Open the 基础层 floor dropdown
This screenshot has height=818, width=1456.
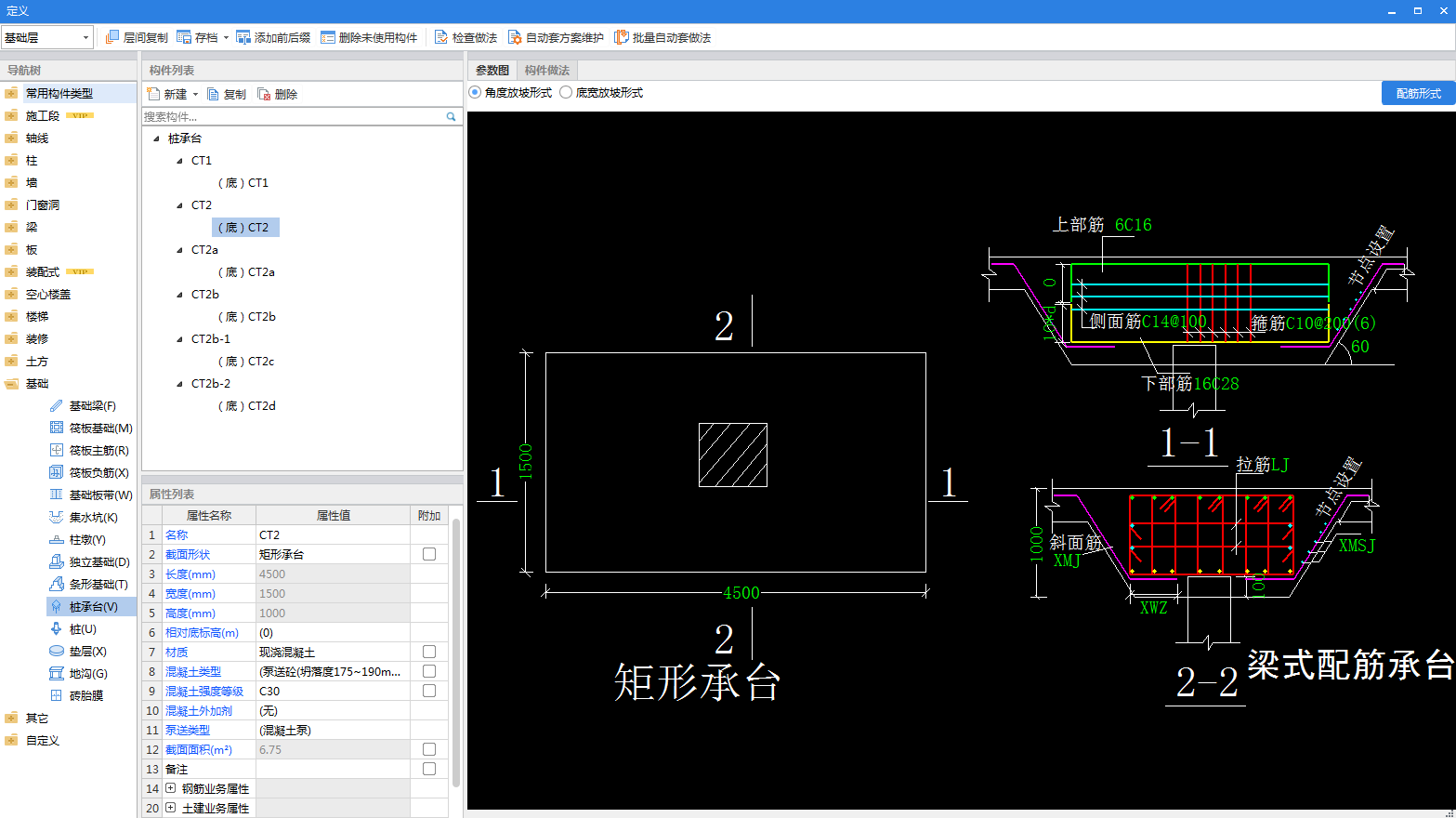coord(85,37)
